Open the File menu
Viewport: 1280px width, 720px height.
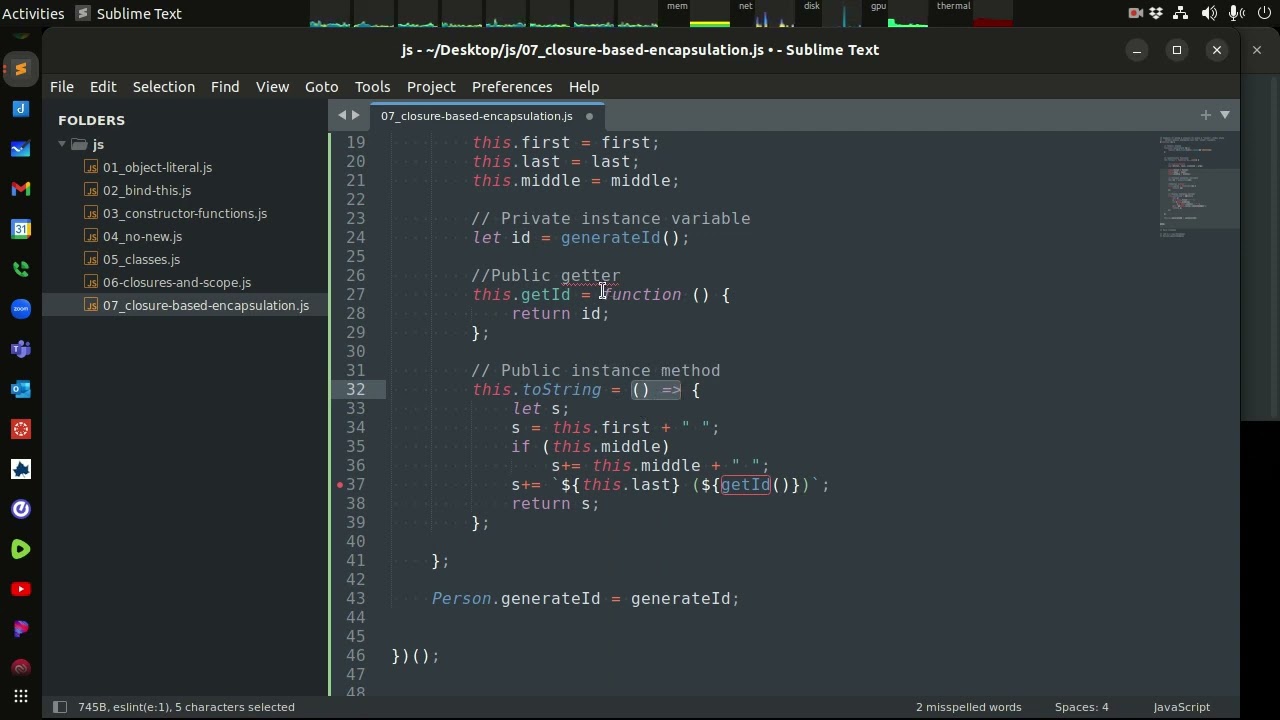pos(62,87)
